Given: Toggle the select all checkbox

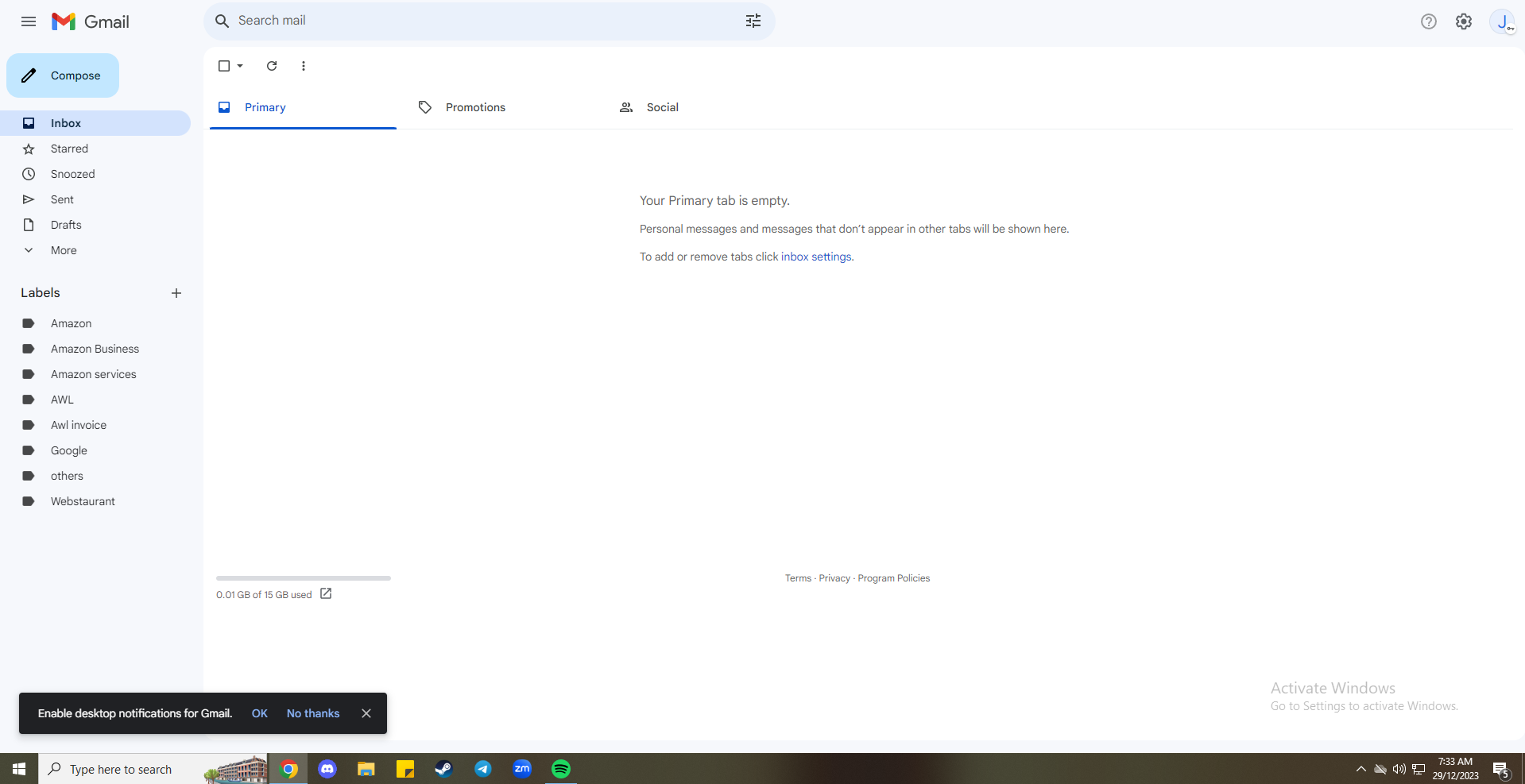Looking at the screenshot, I should click(224, 66).
